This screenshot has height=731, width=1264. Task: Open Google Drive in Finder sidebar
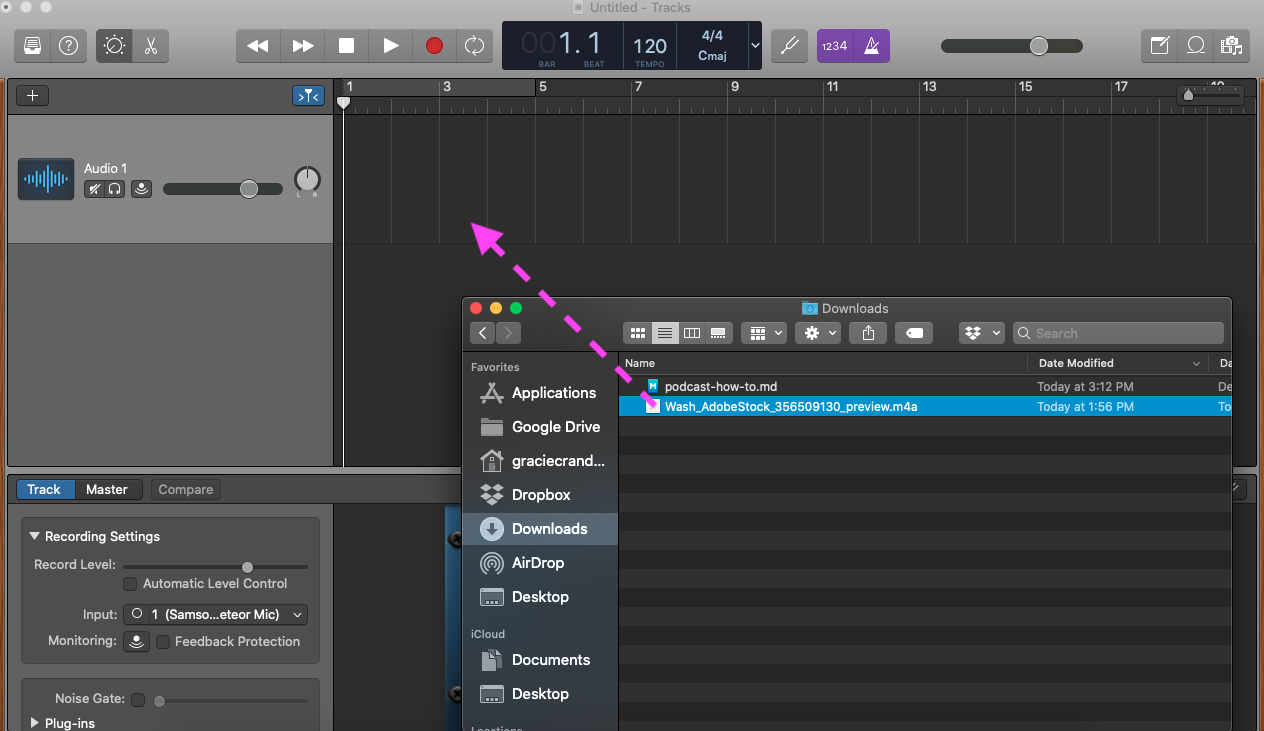(x=540, y=427)
